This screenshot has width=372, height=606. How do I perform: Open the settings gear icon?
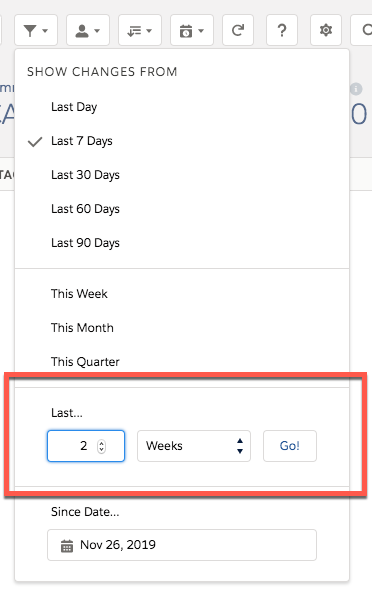326,30
